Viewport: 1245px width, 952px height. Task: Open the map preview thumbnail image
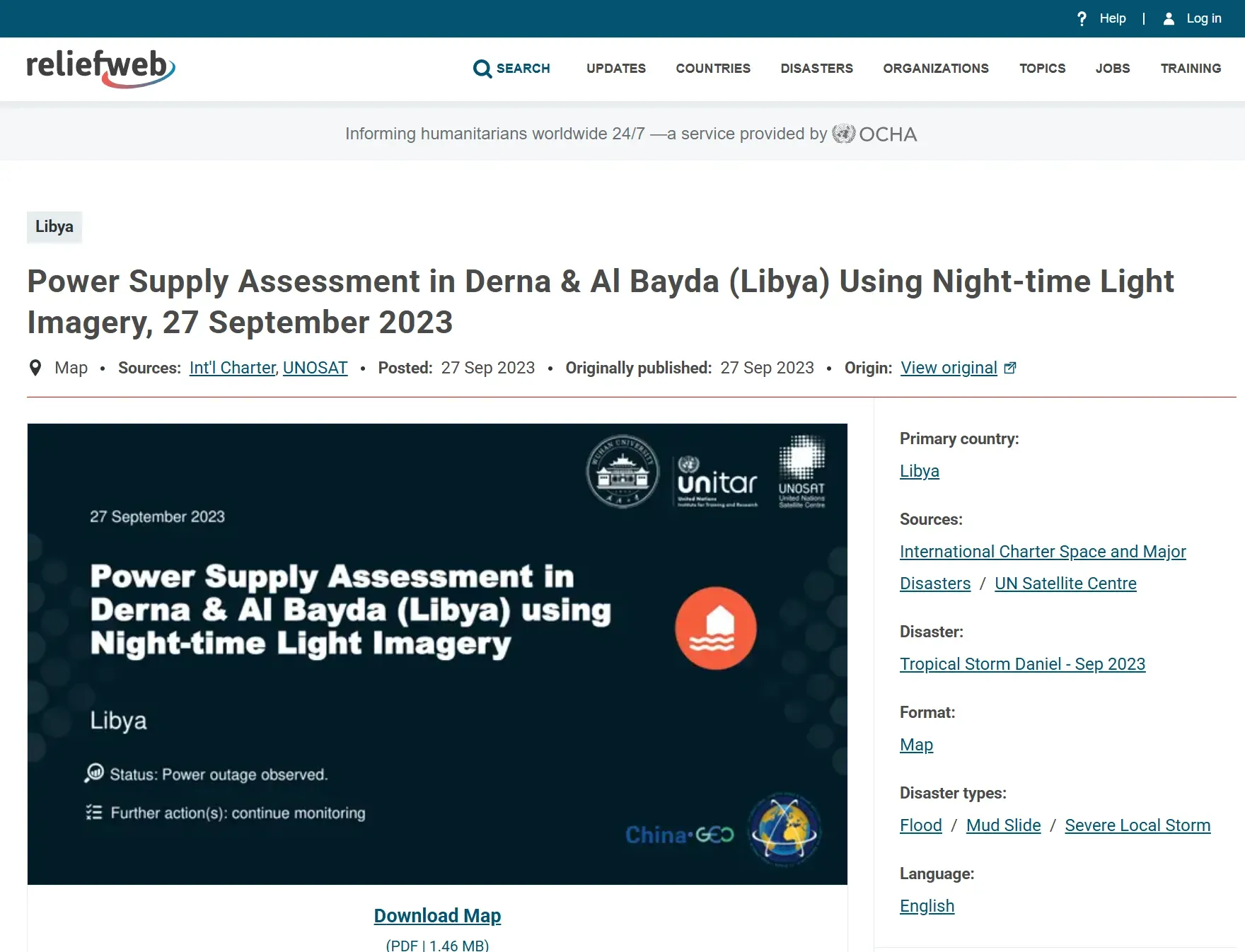[x=437, y=654]
